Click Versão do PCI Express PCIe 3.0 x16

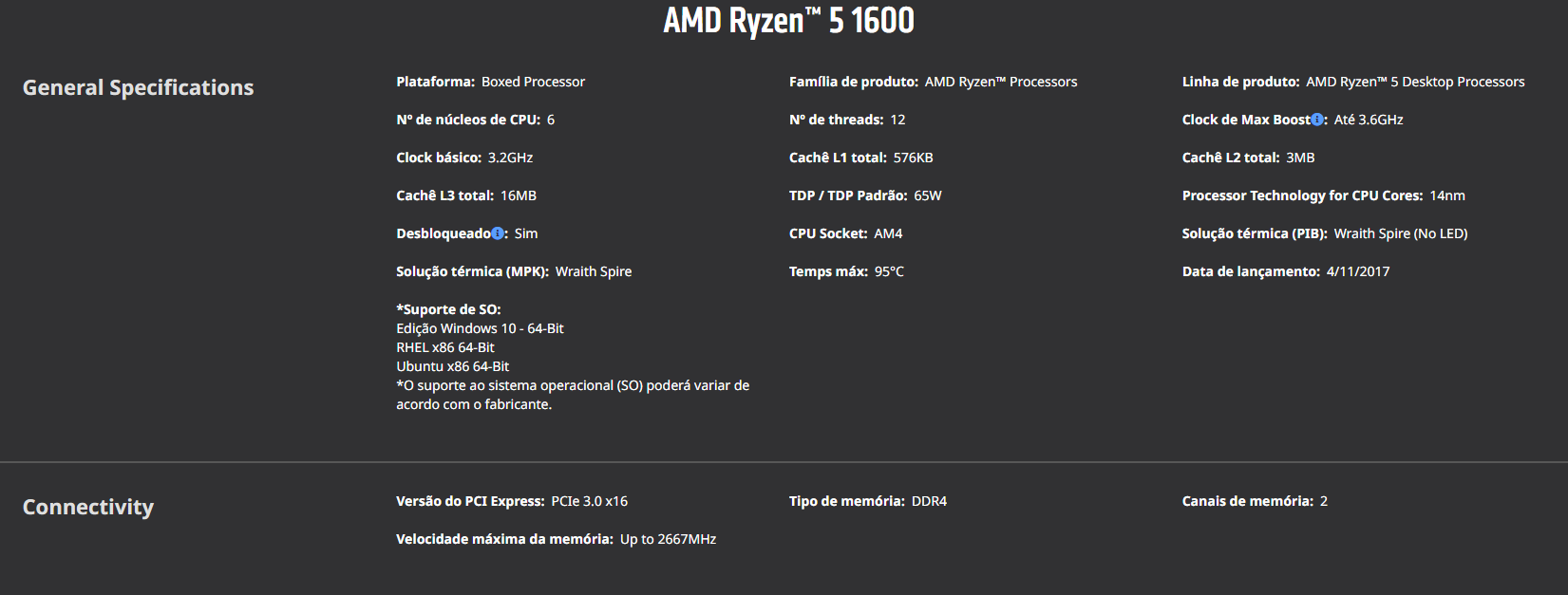click(512, 501)
